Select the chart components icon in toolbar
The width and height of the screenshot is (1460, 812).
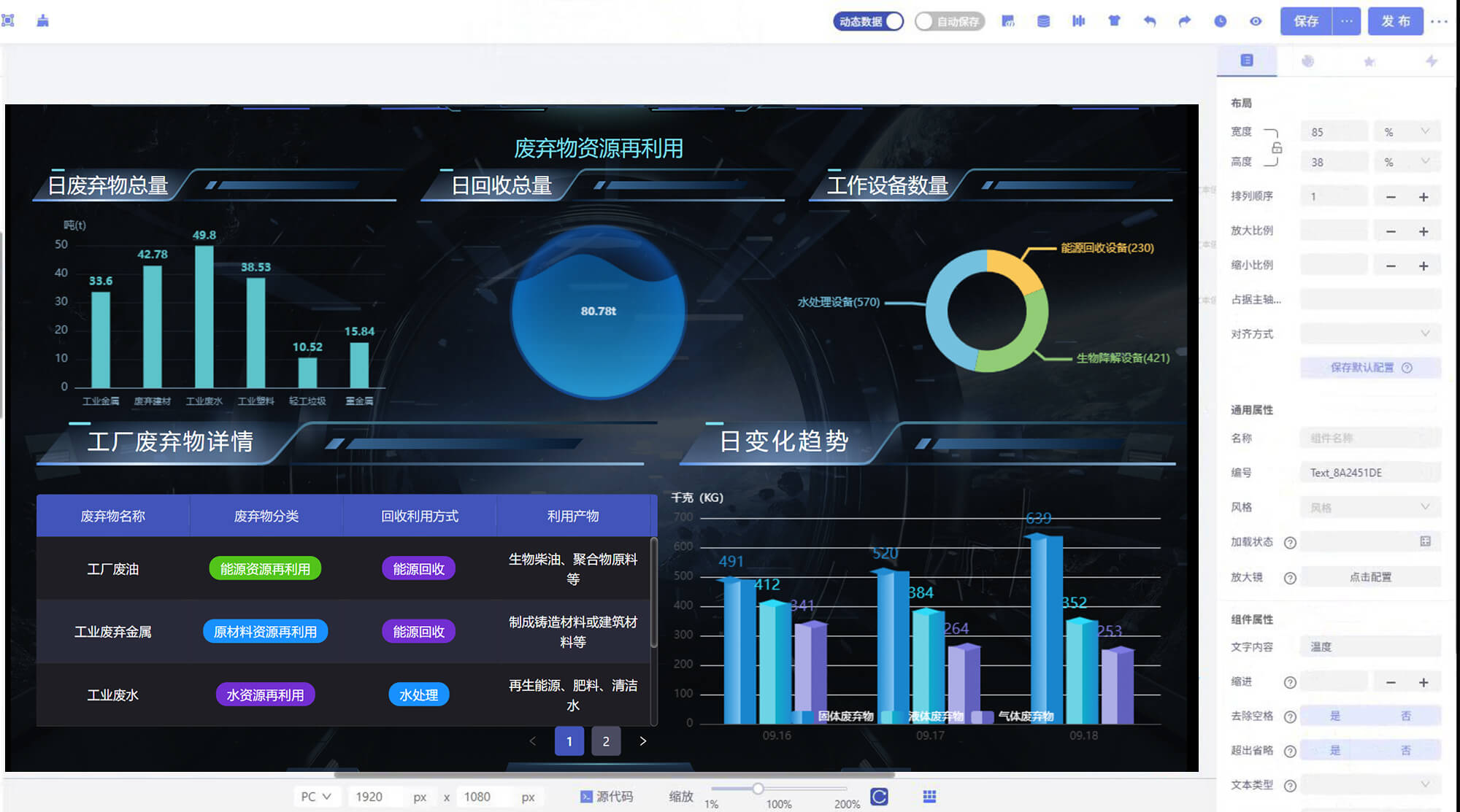coord(1079,21)
